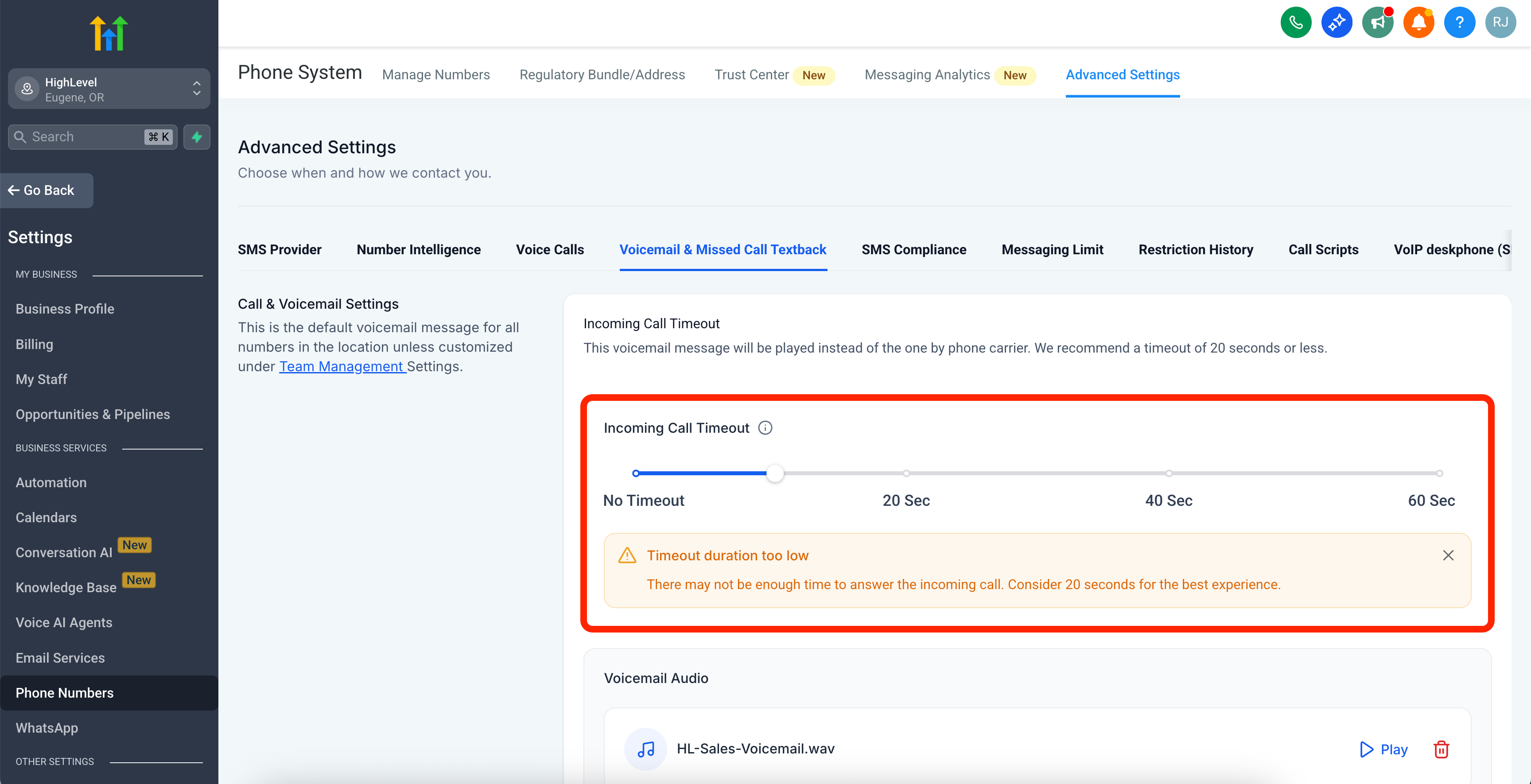Click the info icon beside Incoming Call Timeout
The image size is (1531, 784).
(x=765, y=428)
